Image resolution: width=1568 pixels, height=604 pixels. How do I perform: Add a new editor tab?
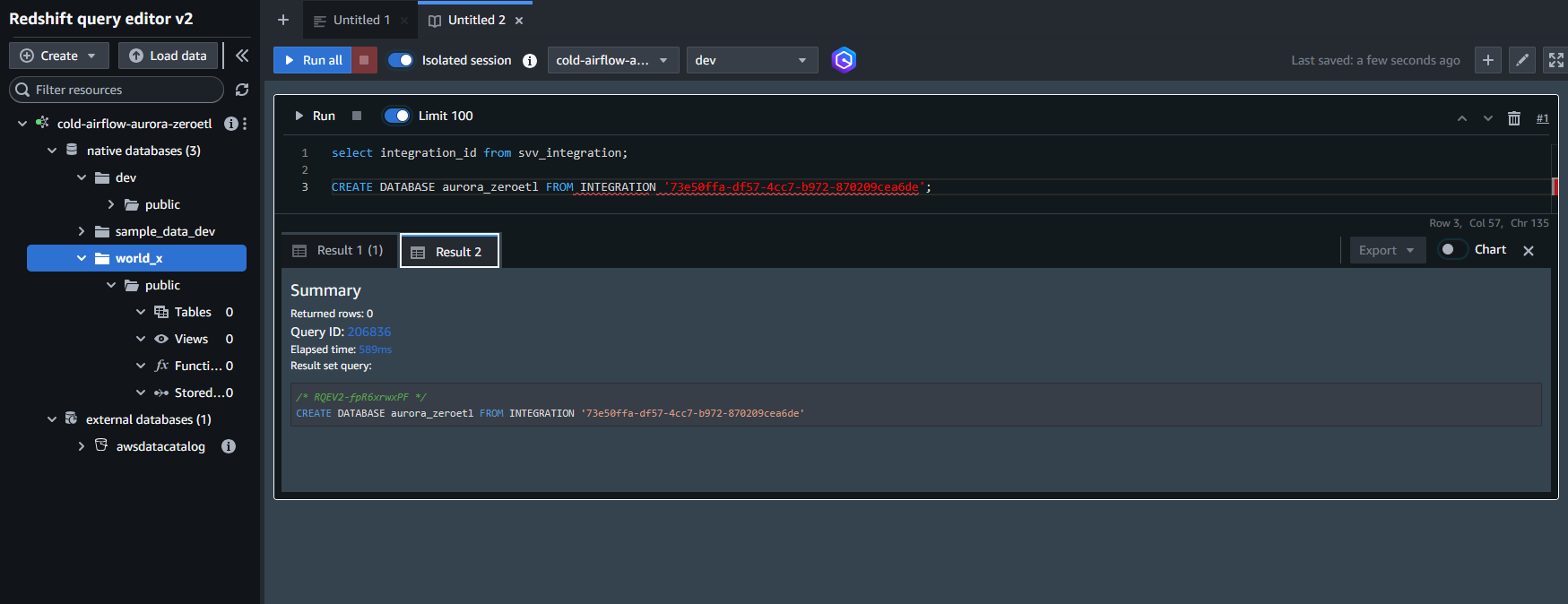click(283, 20)
